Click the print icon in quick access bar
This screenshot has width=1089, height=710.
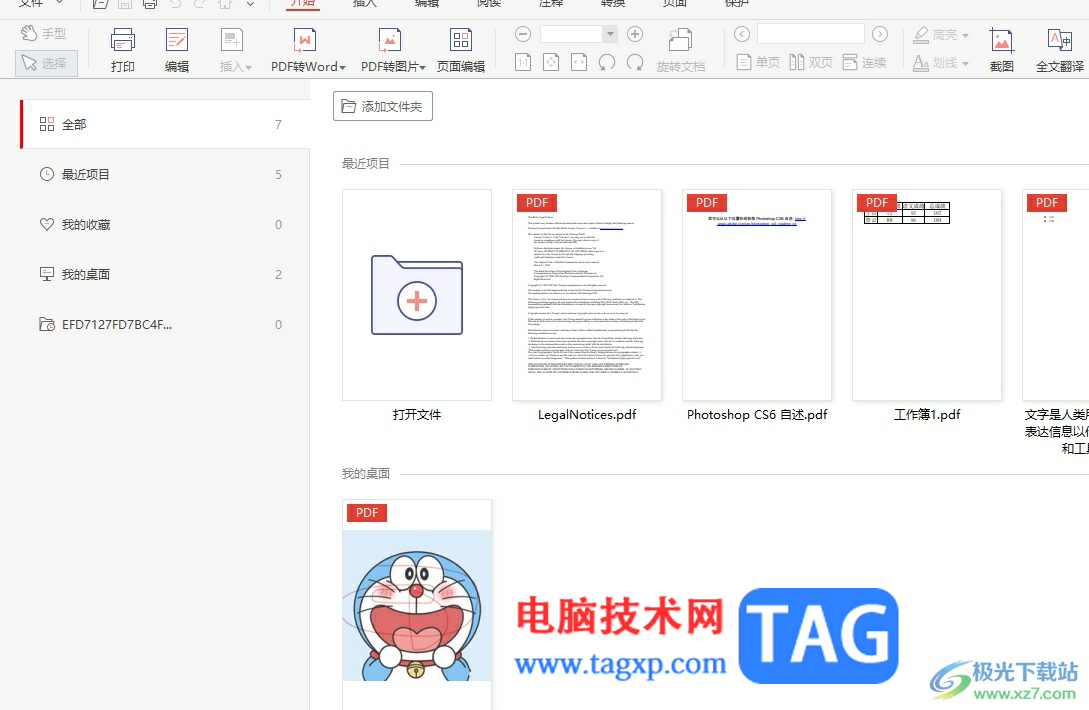click(149, 3)
